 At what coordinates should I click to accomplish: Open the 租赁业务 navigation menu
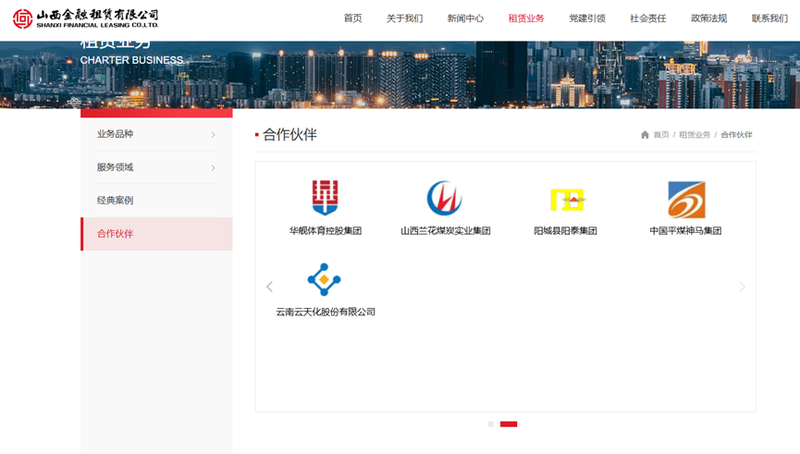(x=526, y=18)
